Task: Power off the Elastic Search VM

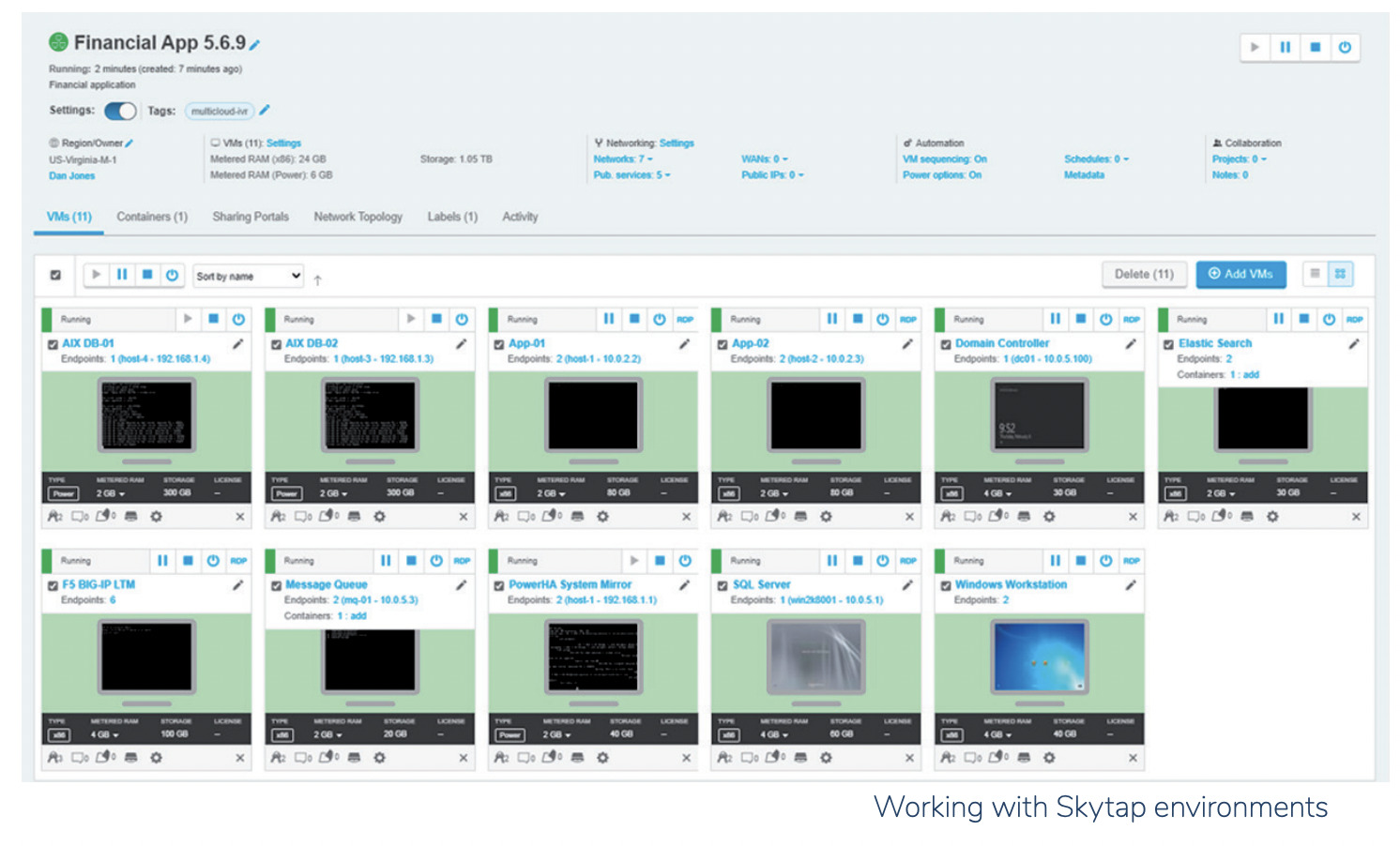Action: (1329, 319)
